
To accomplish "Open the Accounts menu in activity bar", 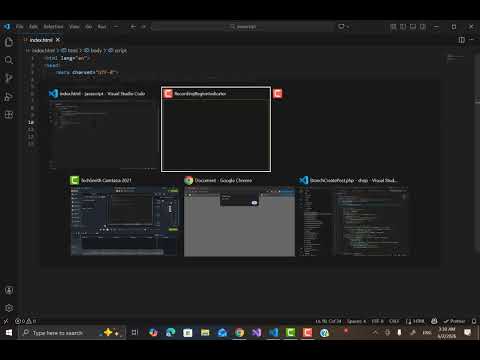I will click(9, 290).
